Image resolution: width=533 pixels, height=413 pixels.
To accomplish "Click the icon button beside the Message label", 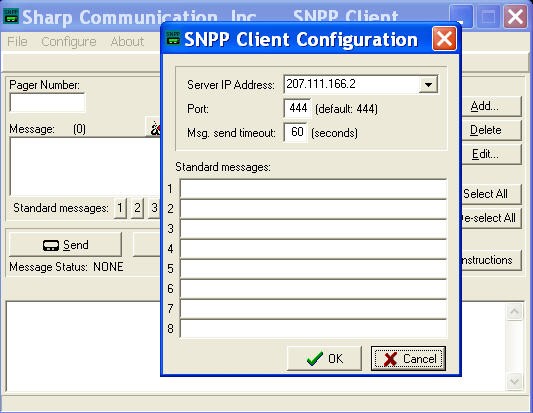I will point(154,127).
